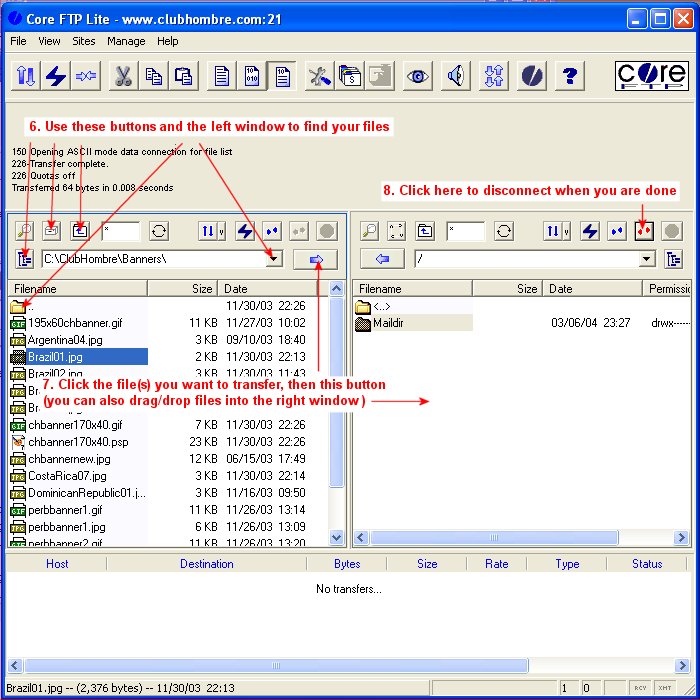Select binary transfer mode 10 010 icon
The height and width of the screenshot is (700, 700).
click(251, 76)
